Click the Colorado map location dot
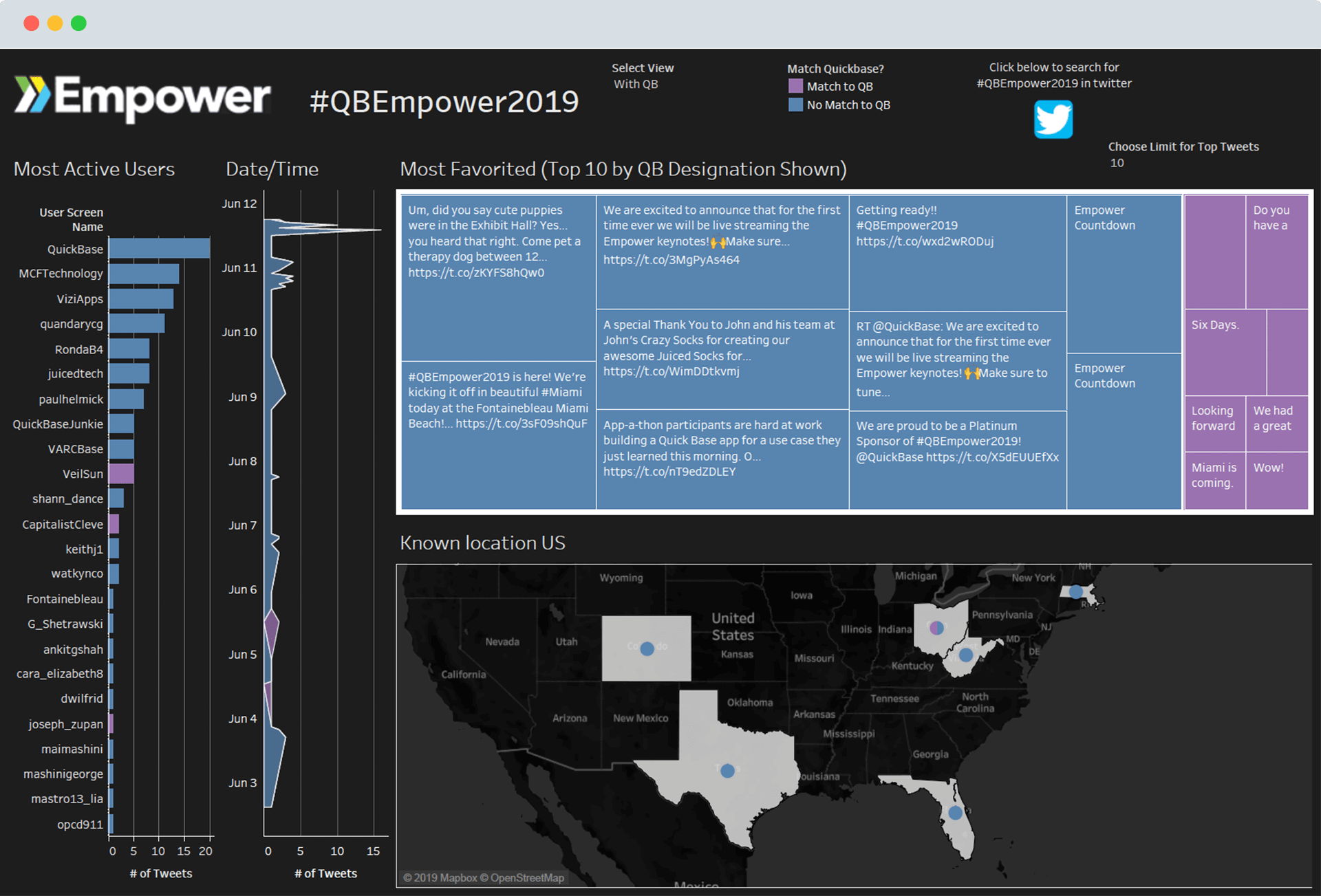Image resolution: width=1321 pixels, height=896 pixels. (647, 648)
